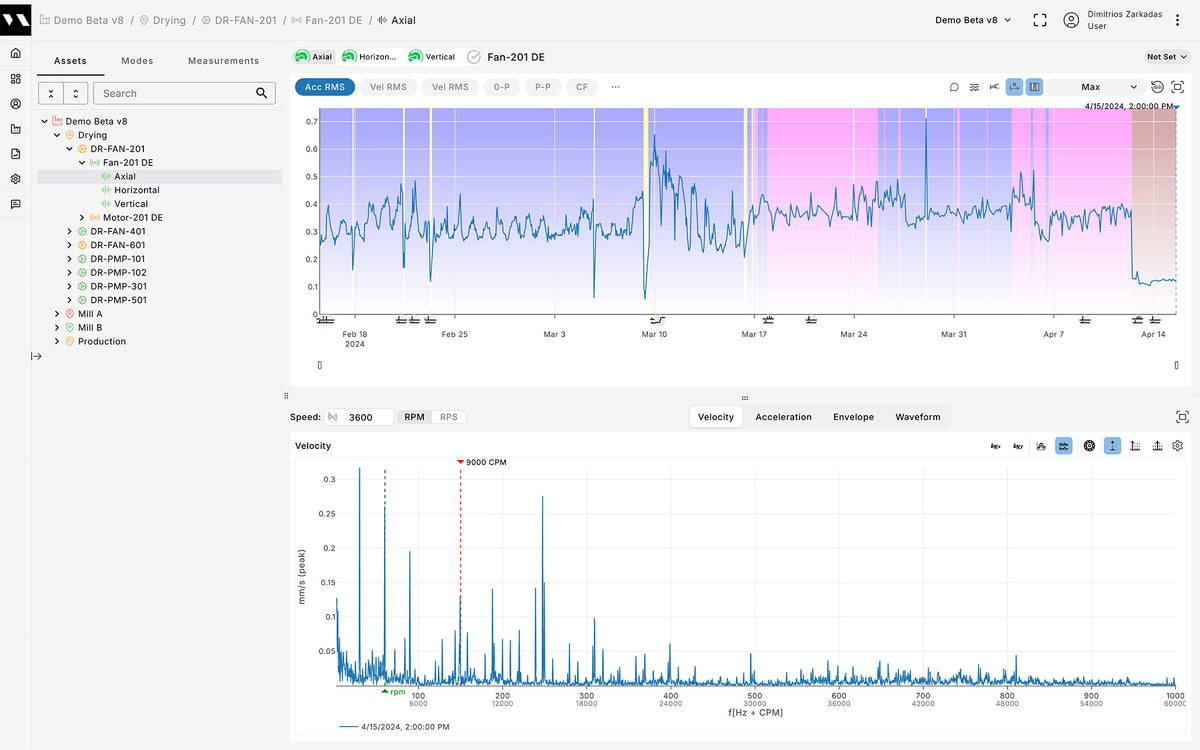Switch to the Envelope spectrum tab
The height and width of the screenshot is (750, 1200).
(853, 417)
